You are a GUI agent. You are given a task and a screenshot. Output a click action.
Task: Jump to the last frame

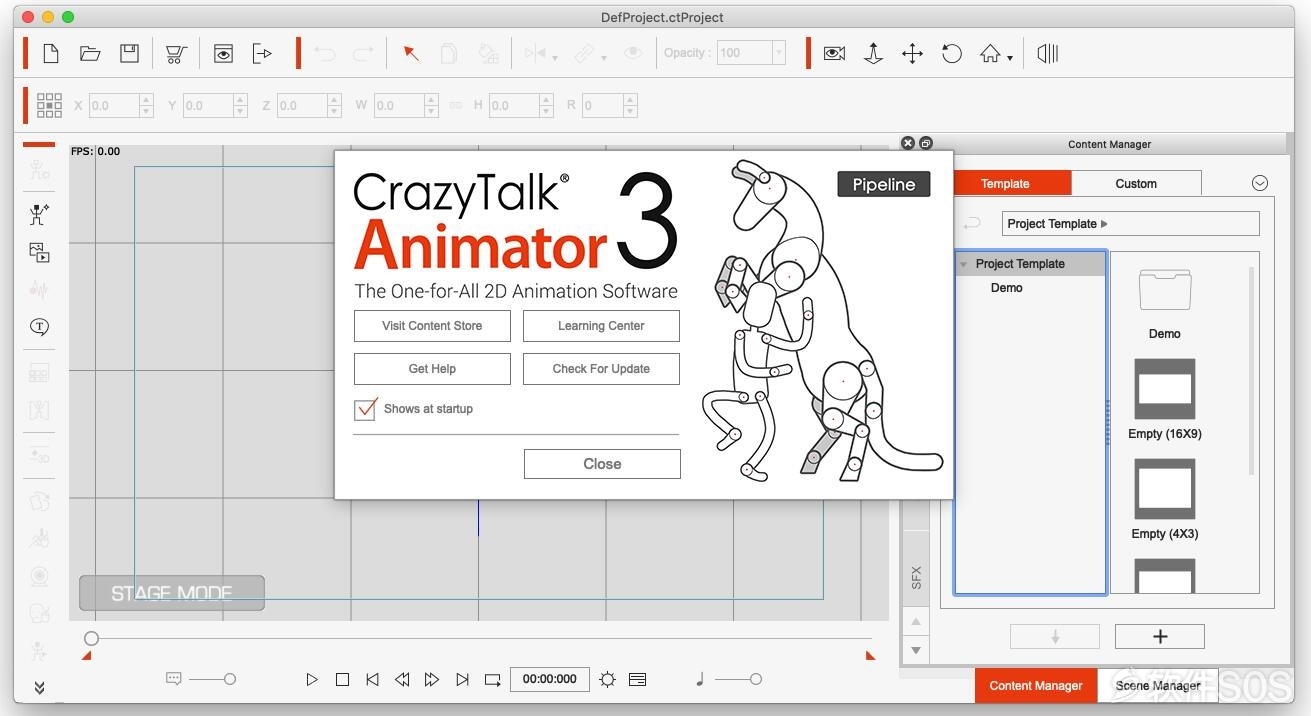click(x=462, y=679)
